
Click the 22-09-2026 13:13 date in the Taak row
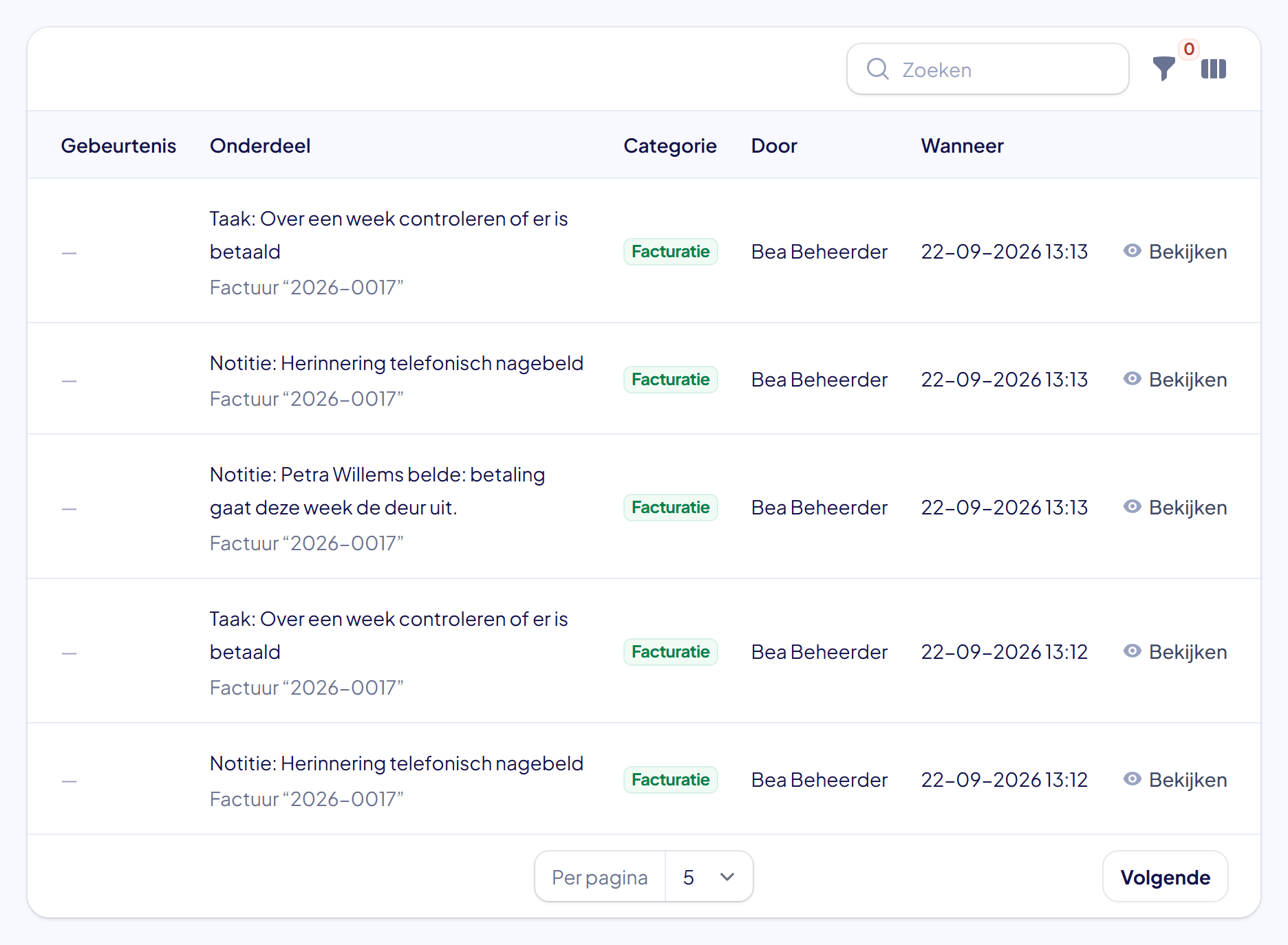(1005, 252)
